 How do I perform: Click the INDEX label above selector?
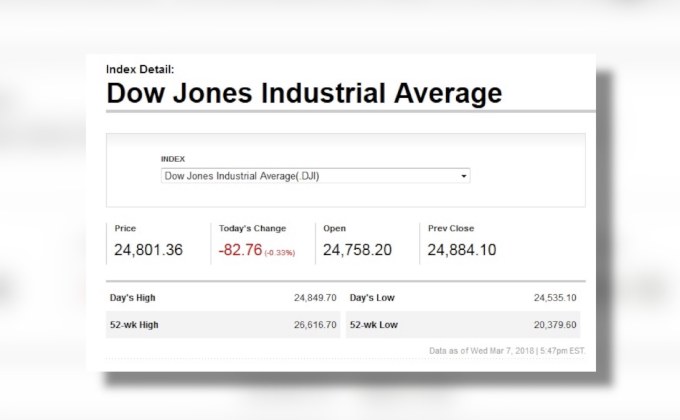[x=173, y=159]
